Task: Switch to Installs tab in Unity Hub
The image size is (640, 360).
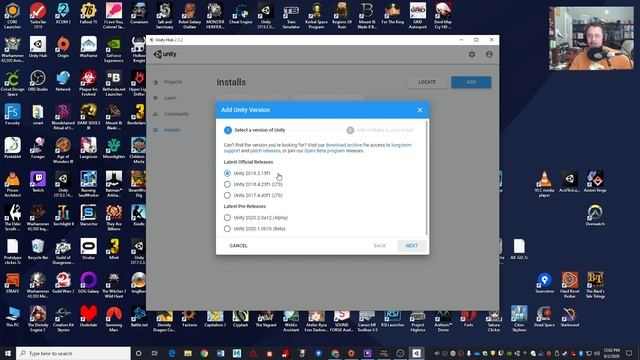Action: (x=172, y=130)
